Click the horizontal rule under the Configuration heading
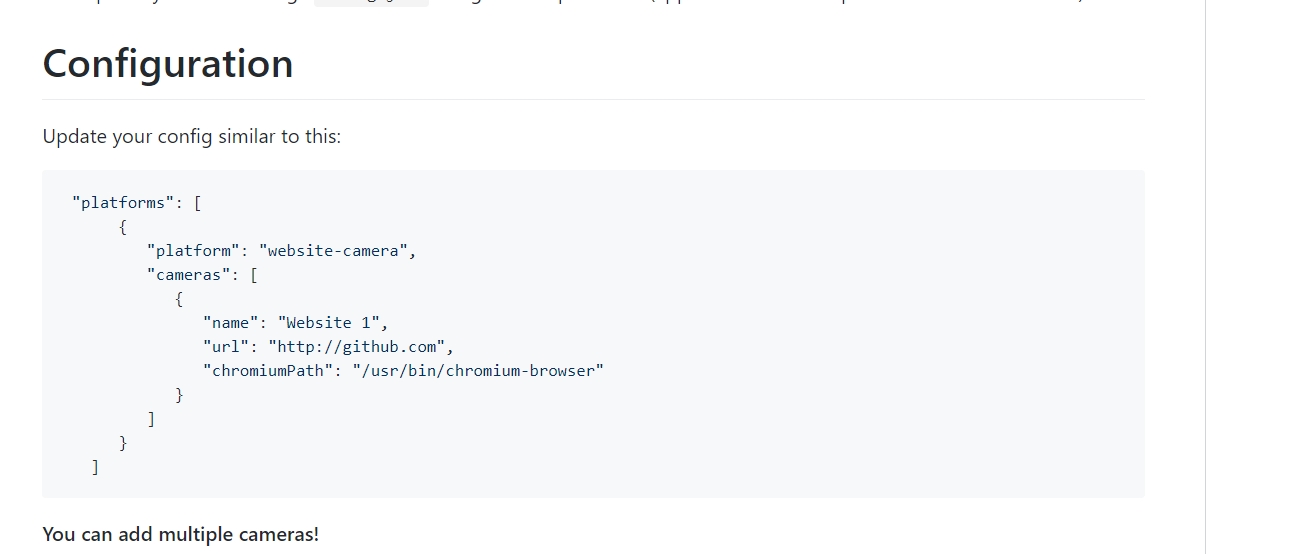1296x554 pixels. 592,100
